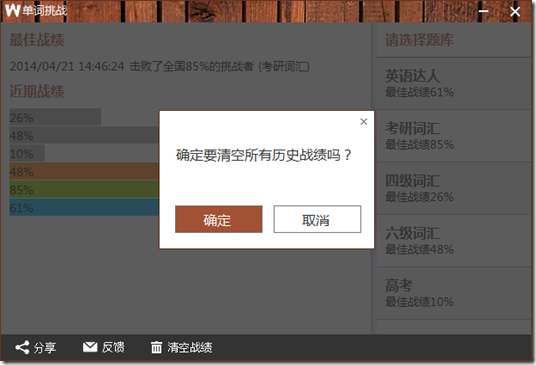Cancel the dialog with 取消 button
Image resolution: width=536 pixels, height=365 pixels.
pos(317,219)
